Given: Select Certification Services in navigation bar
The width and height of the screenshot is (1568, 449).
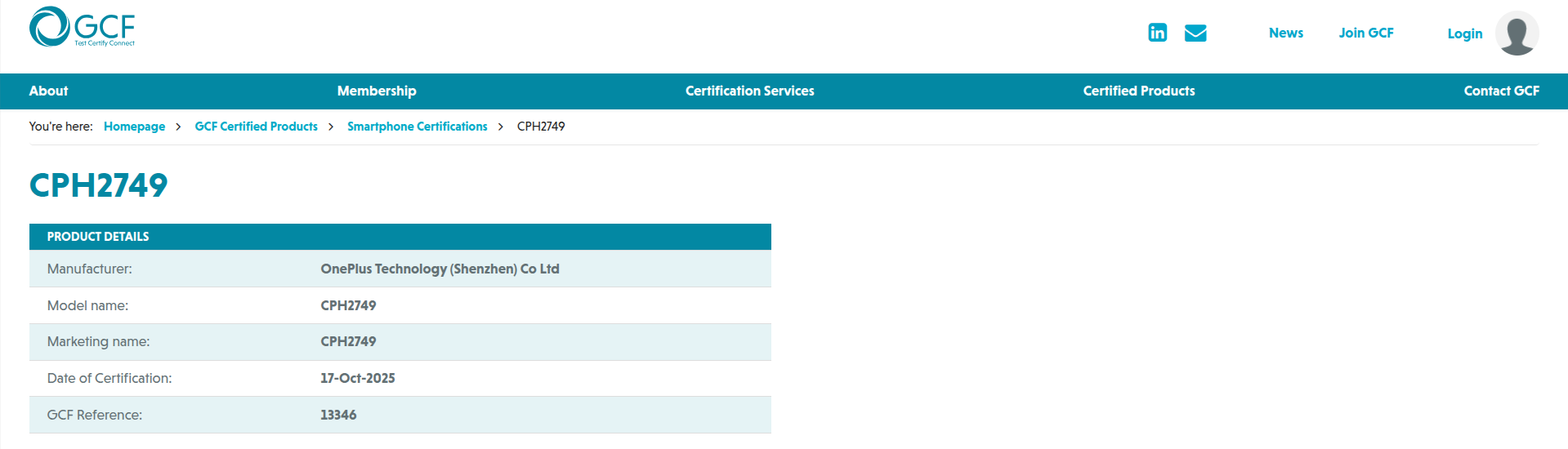Looking at the screenshot, I should (749, 91).
